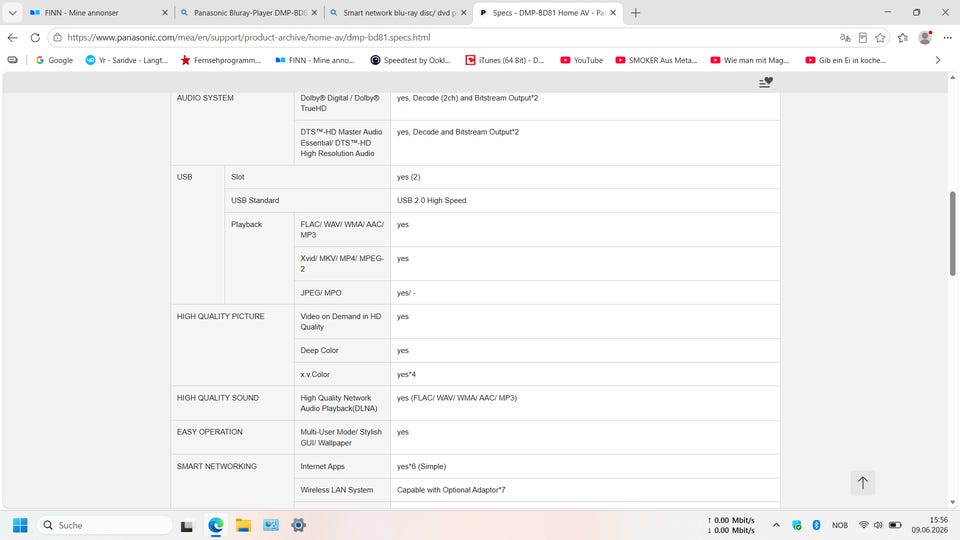Screen dimensions: 960x540
Task: Go back to the previous page
Action: click(13, 37)
